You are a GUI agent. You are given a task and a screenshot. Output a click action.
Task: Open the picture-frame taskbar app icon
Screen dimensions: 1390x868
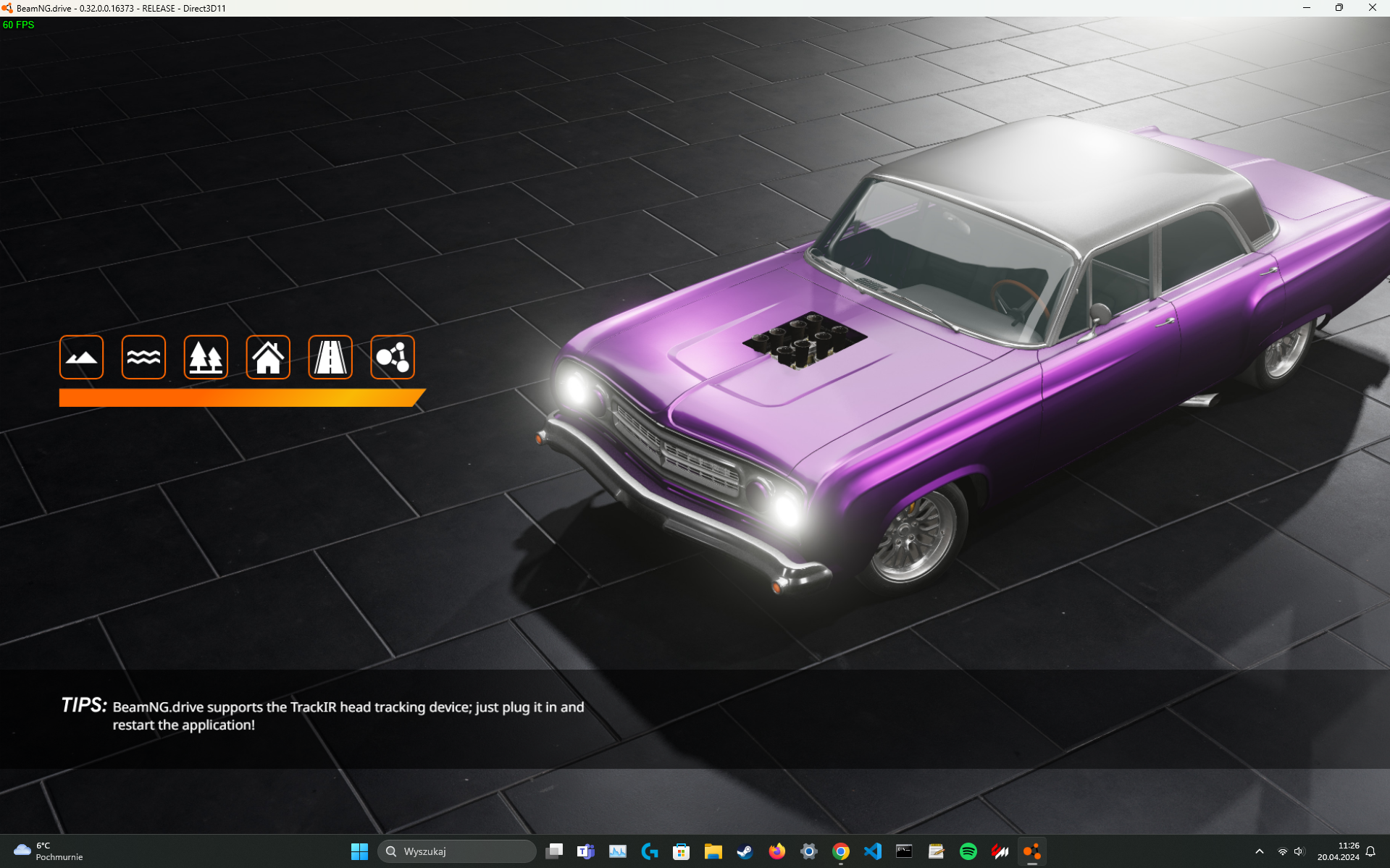pyautogui.click(x=617, y=851)
